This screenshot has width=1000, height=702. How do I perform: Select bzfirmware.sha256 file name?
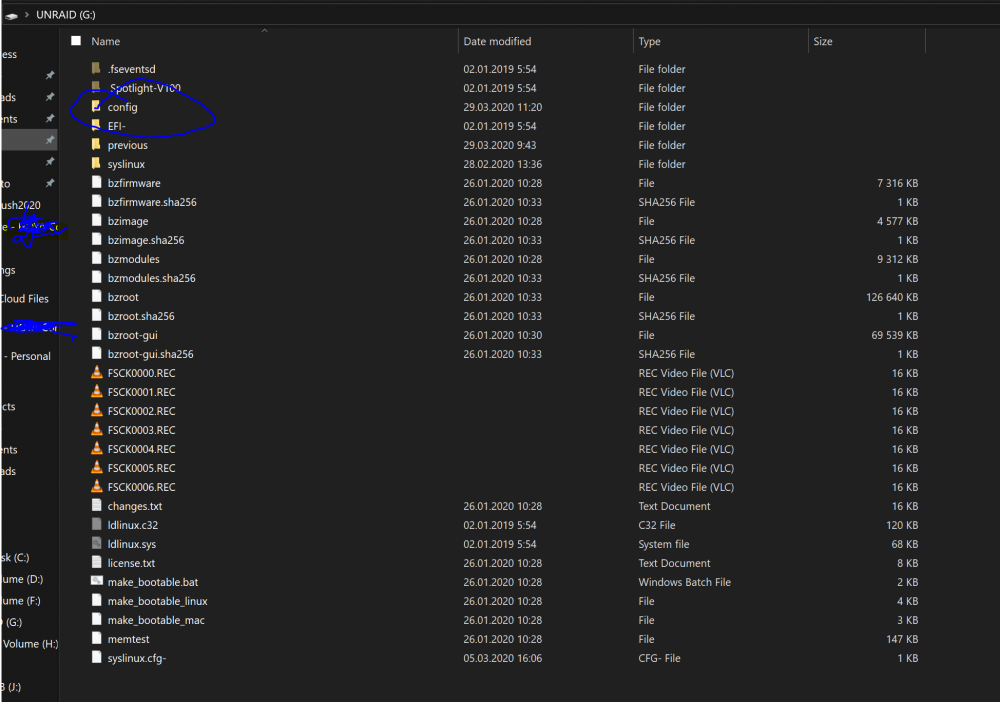point(152,202)
